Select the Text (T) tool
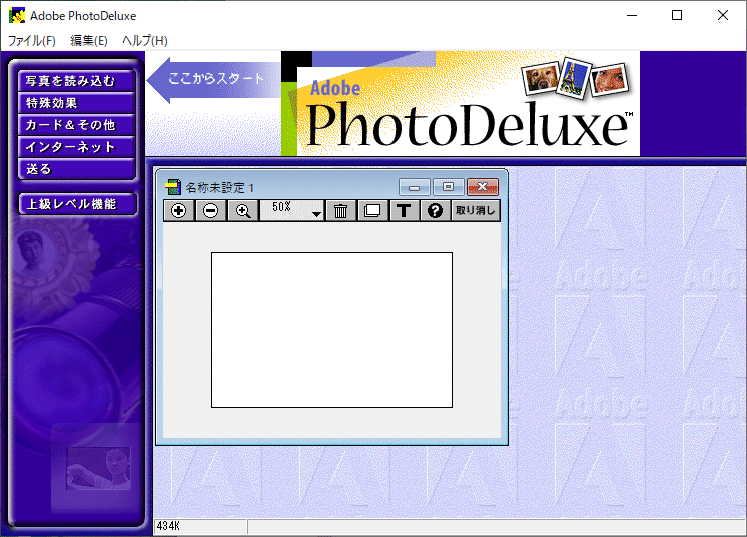 pos(404,211)
